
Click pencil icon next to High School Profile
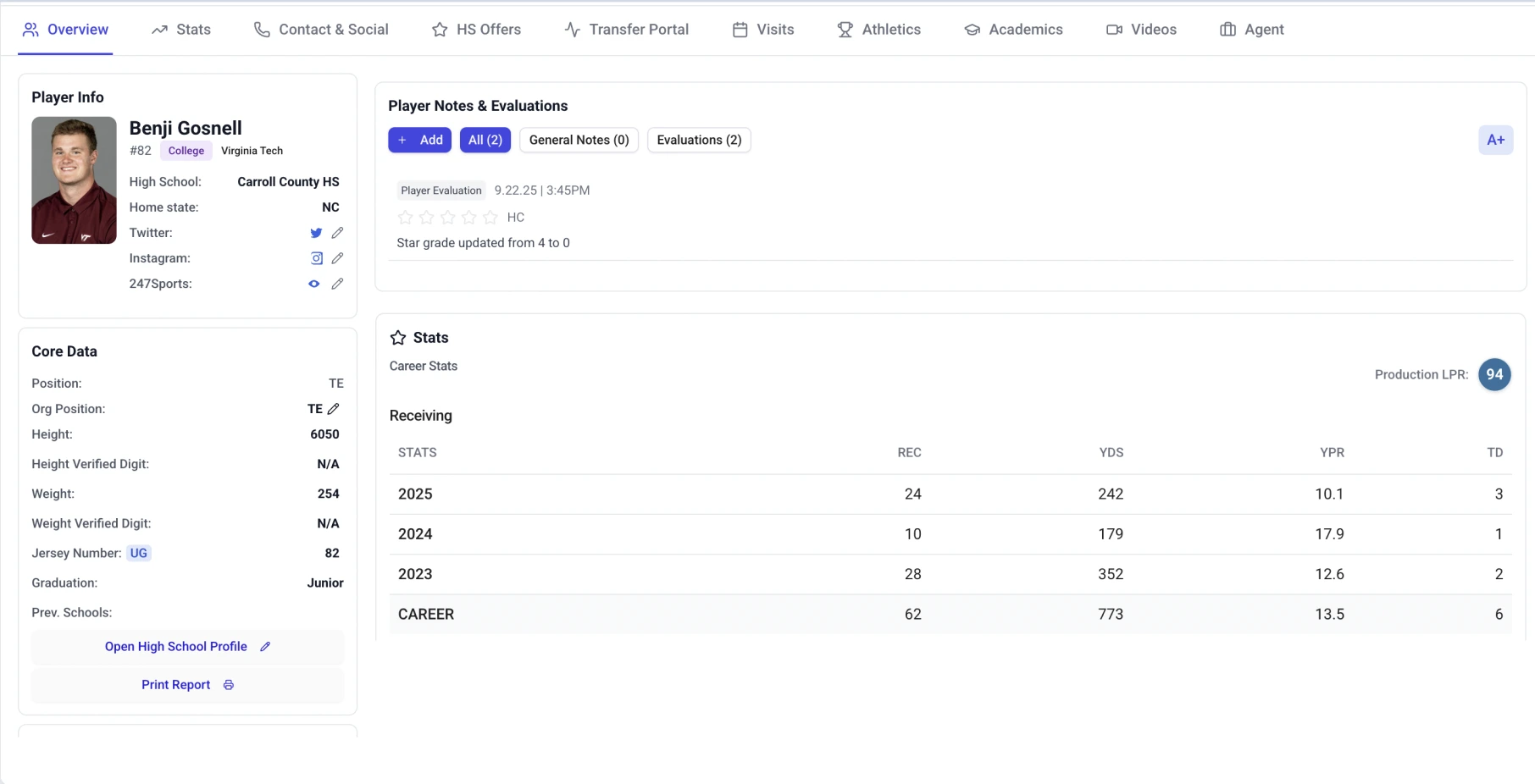265,647
